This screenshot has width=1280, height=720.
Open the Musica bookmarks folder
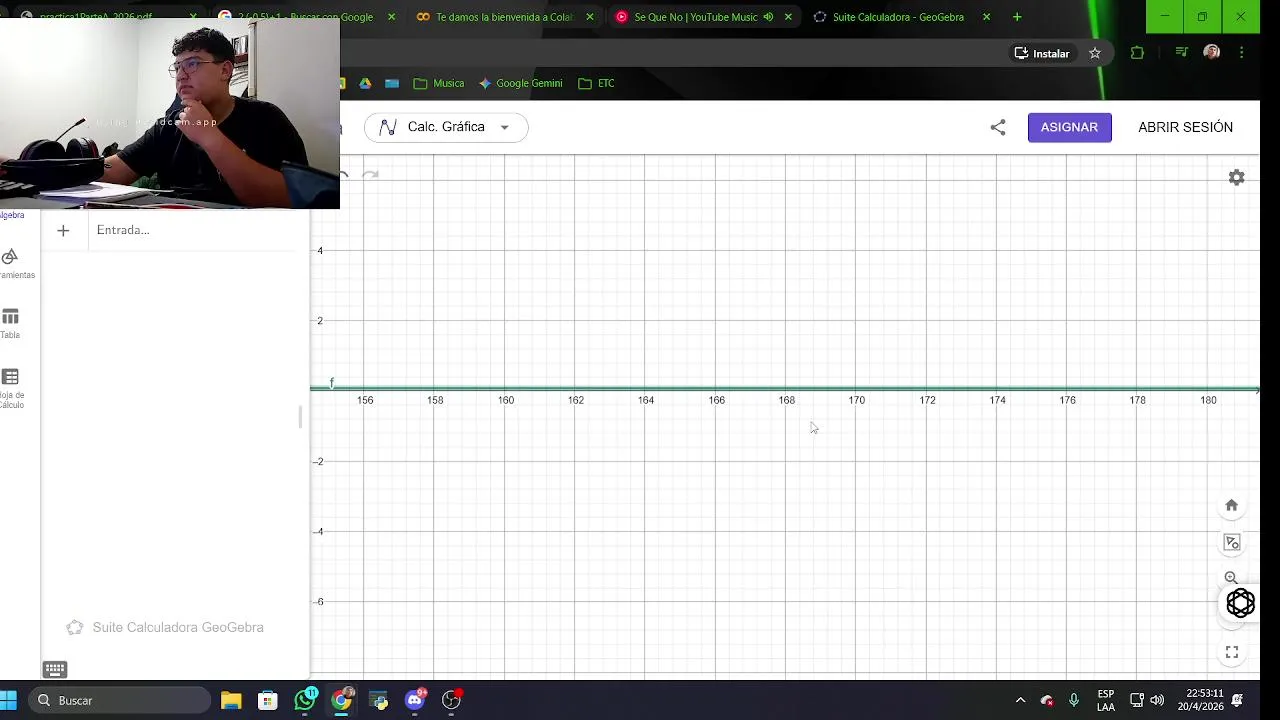point(439,83)
